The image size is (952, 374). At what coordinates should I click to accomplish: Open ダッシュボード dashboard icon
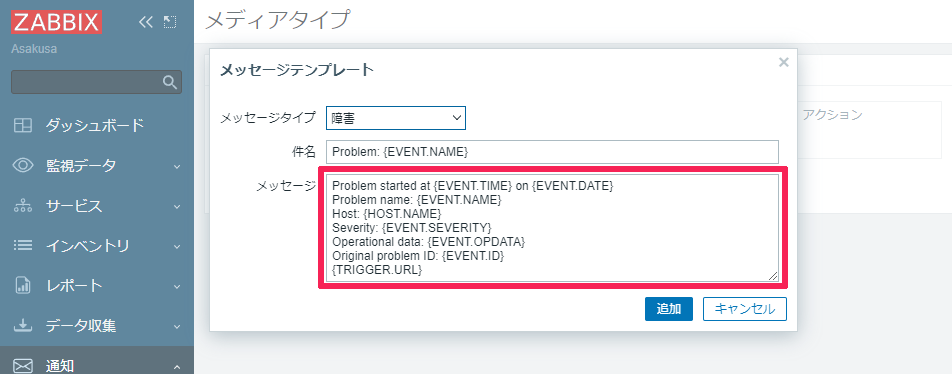pyautogui.click(x=23, y=126)
